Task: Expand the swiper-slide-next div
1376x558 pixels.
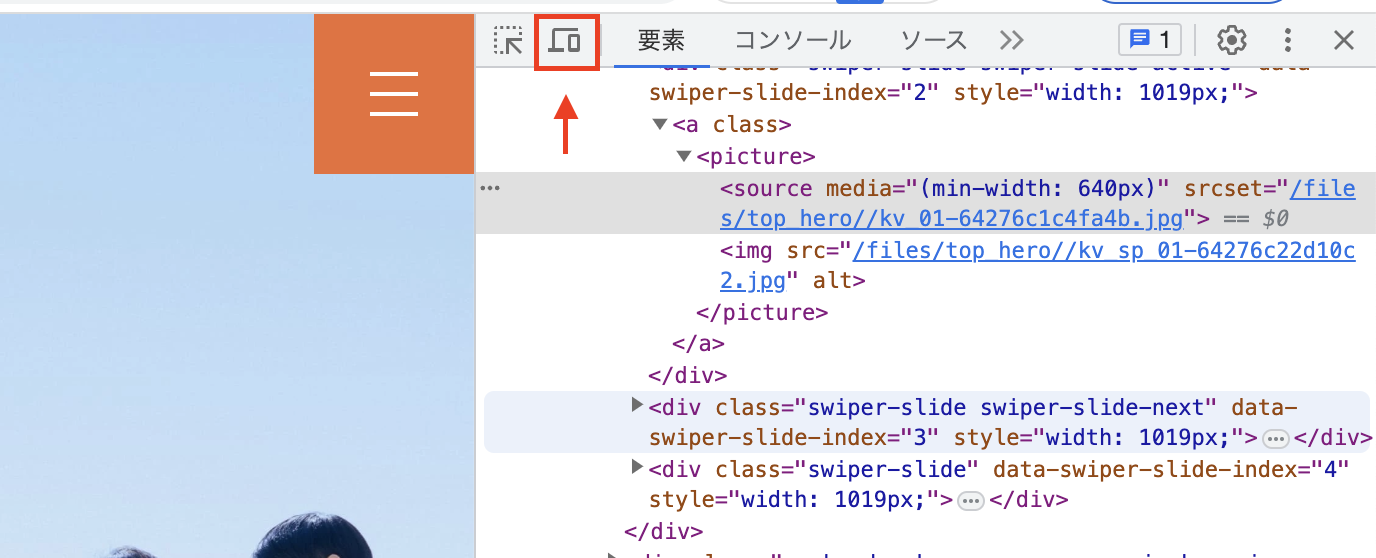Action: point(637,405)
